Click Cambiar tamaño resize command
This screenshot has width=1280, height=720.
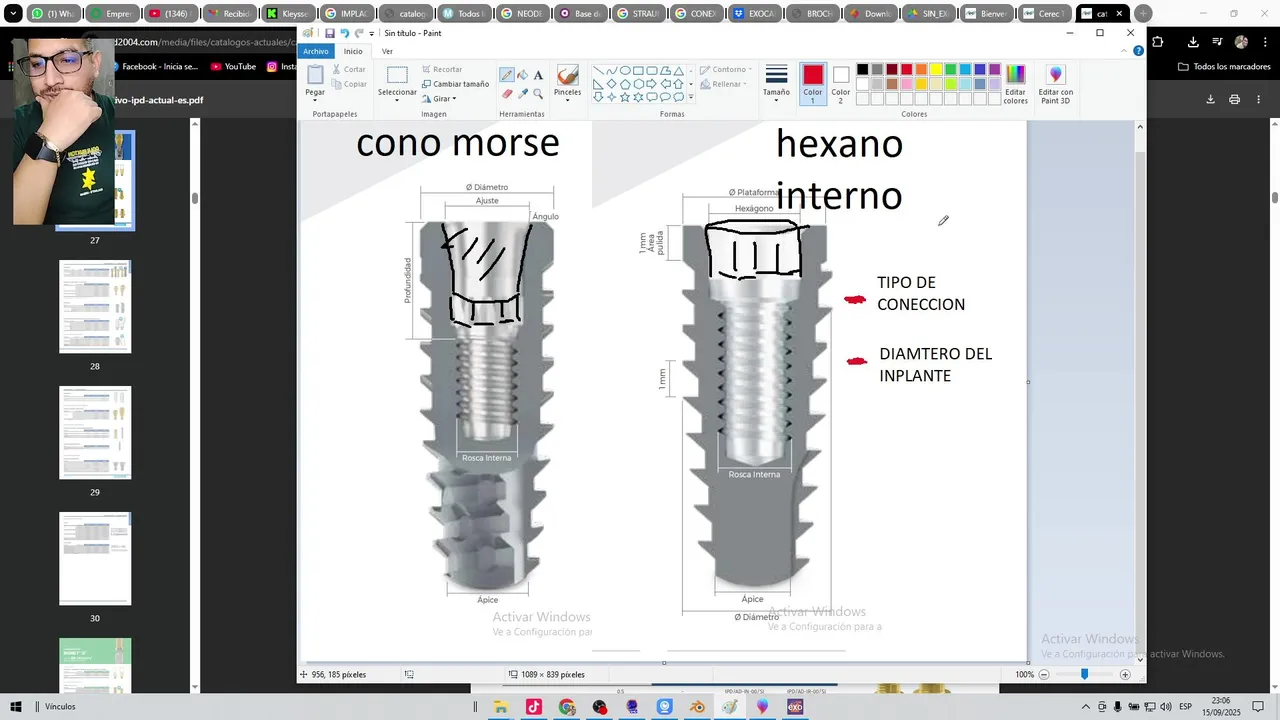[x=455, y=84]
